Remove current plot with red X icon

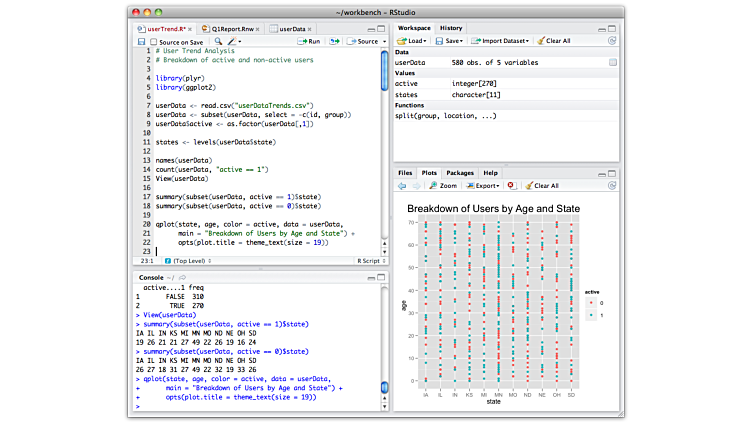[x=511, y=186]
